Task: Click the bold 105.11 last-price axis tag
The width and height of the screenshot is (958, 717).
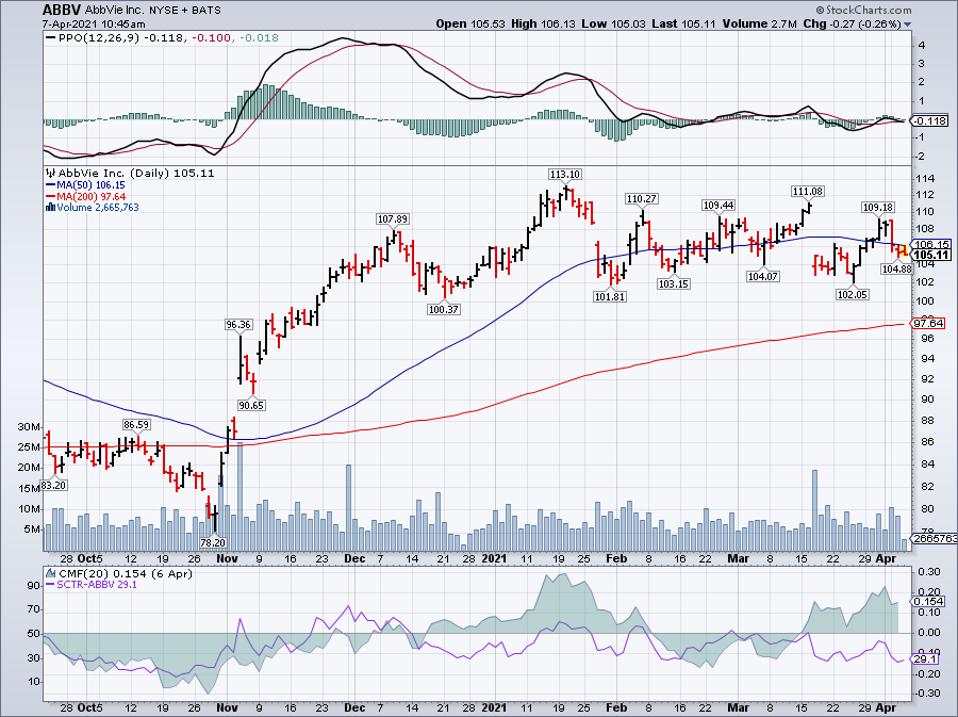Action: click(x=931, y=255)
